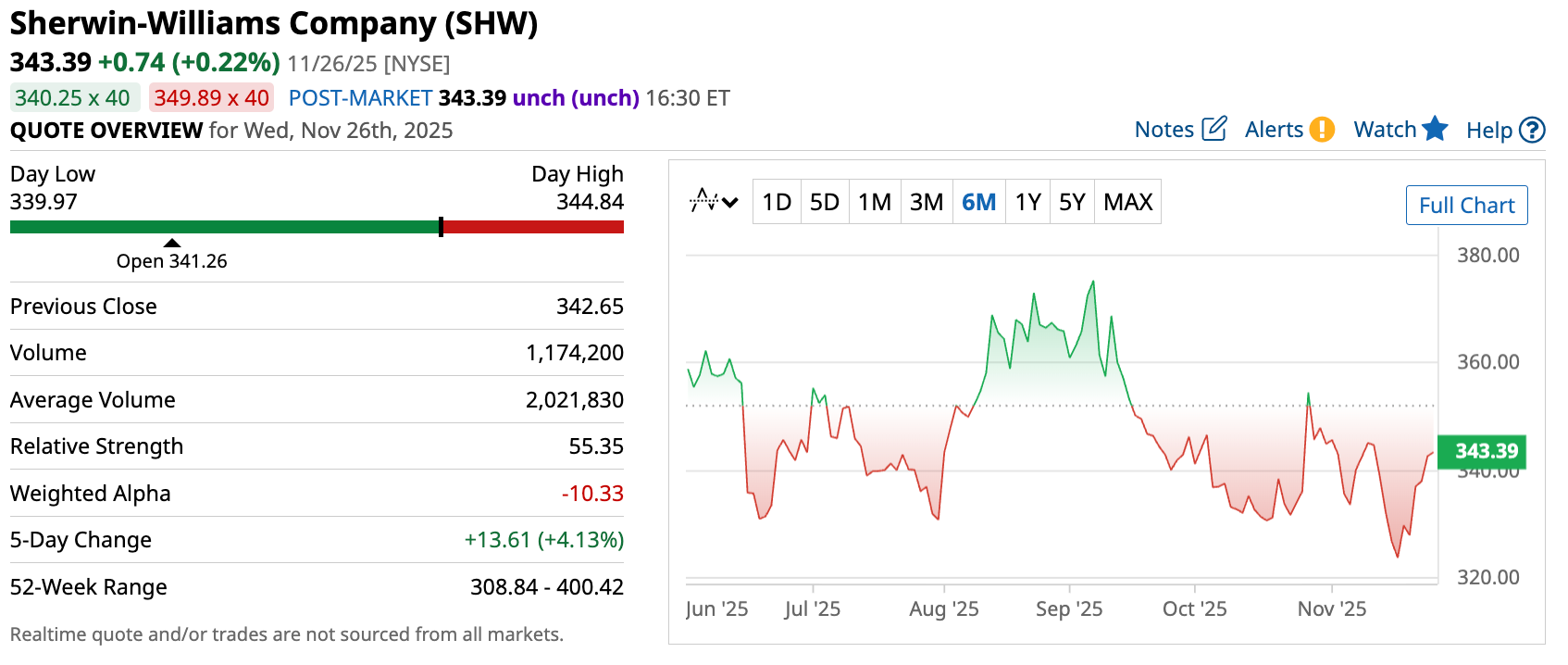Click the Open price triangle marker
This screenshot has height=665, width=1568.
pyautogui.click(x=172, y=243)
